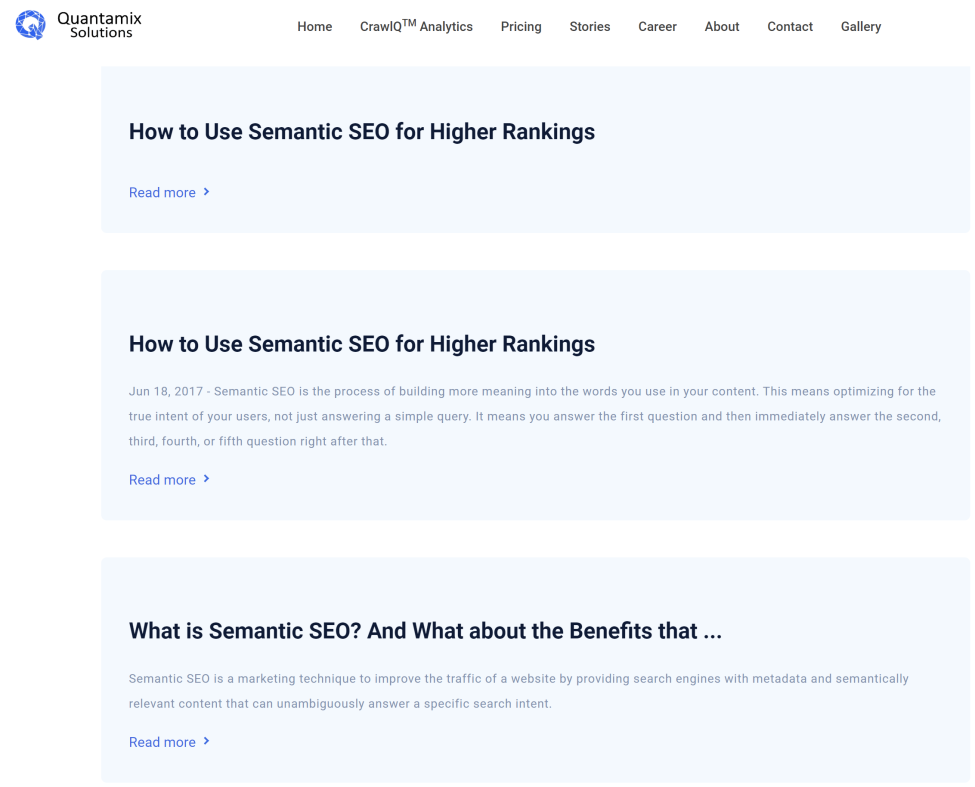Click the Quantamix Solutions logo icon
975x787 pixels.
click(30, 25)
